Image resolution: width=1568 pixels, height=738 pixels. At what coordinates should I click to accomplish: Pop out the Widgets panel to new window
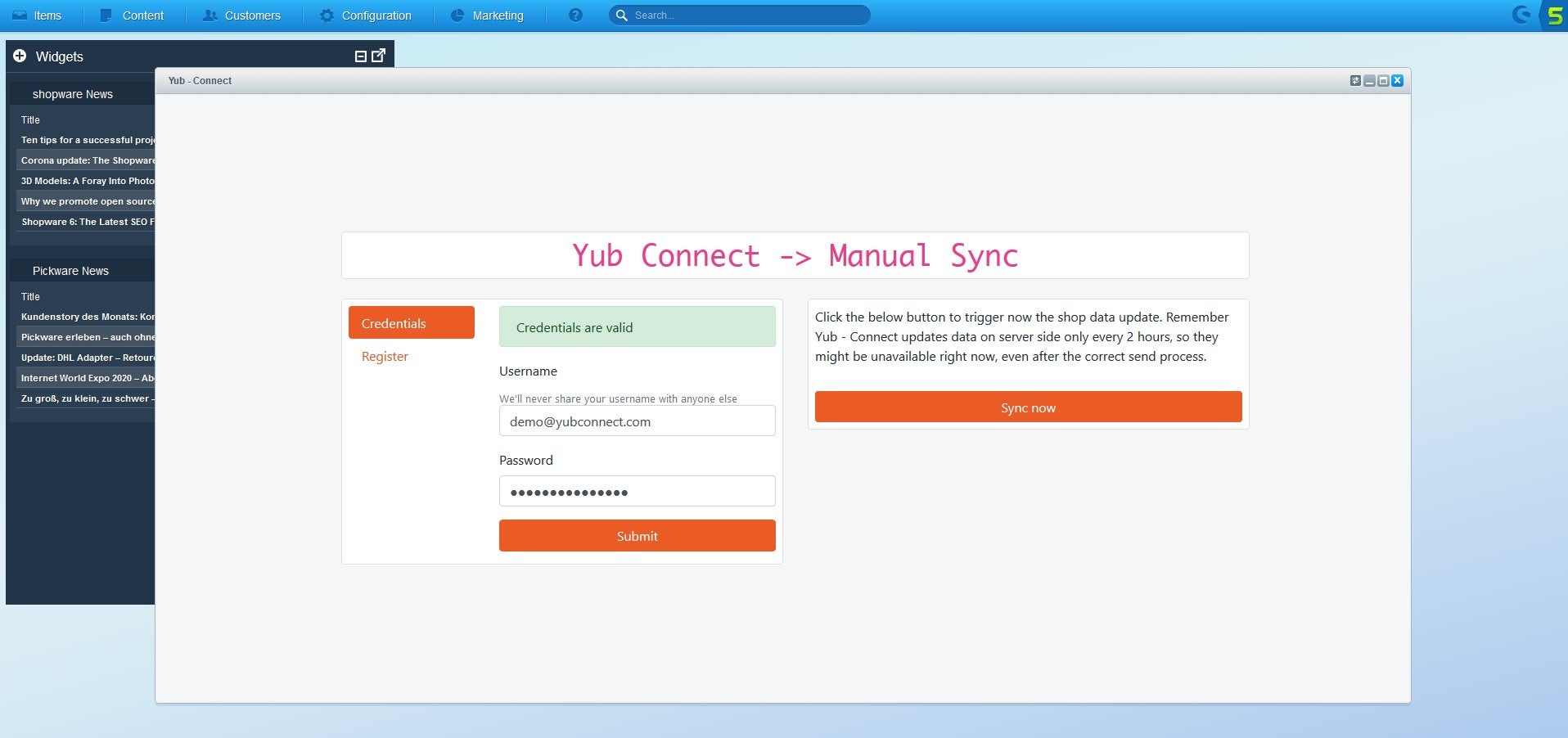pyautogui.click(x=378, y=56)
